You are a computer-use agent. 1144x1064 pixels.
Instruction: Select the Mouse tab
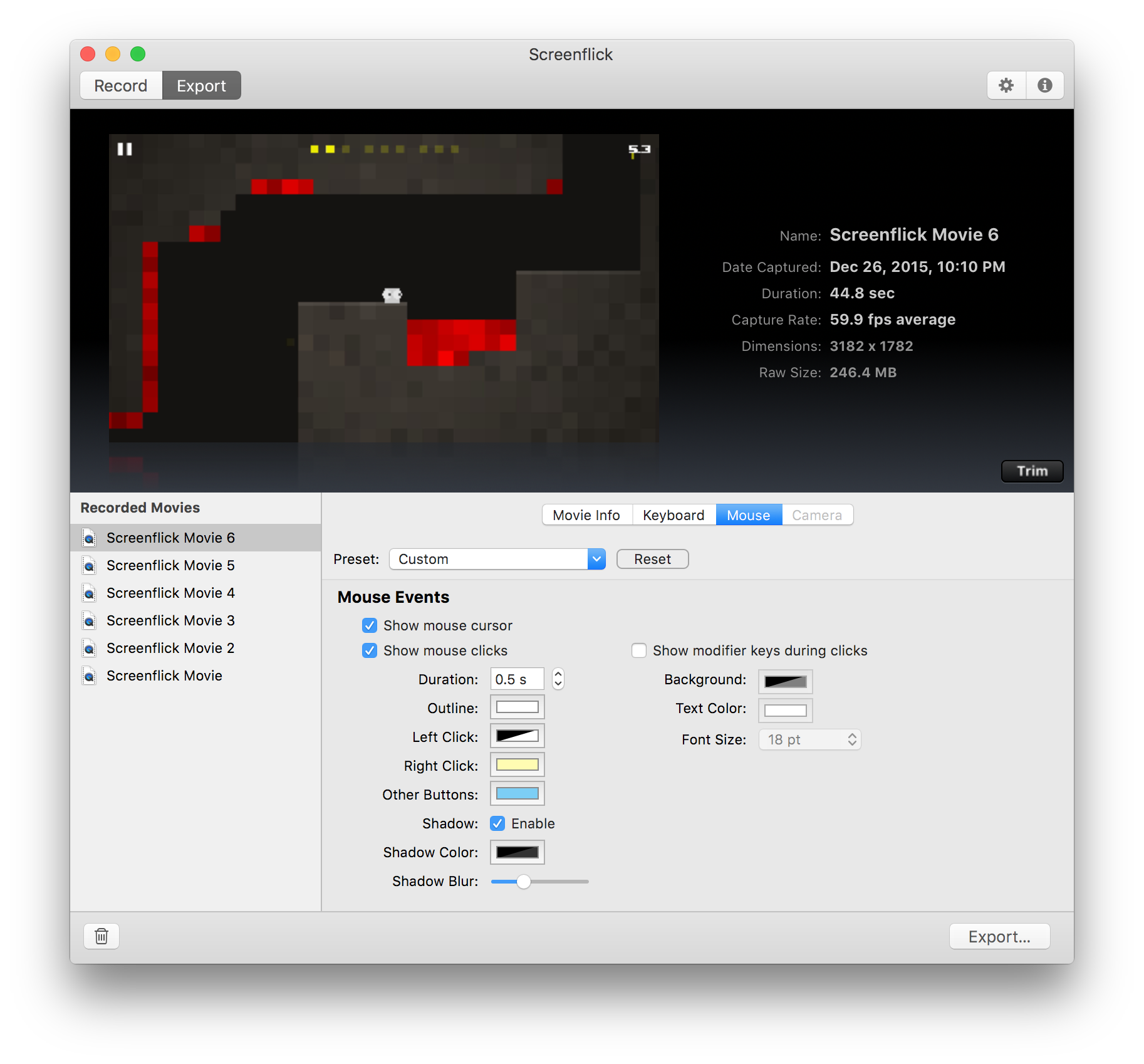[749, 515]
